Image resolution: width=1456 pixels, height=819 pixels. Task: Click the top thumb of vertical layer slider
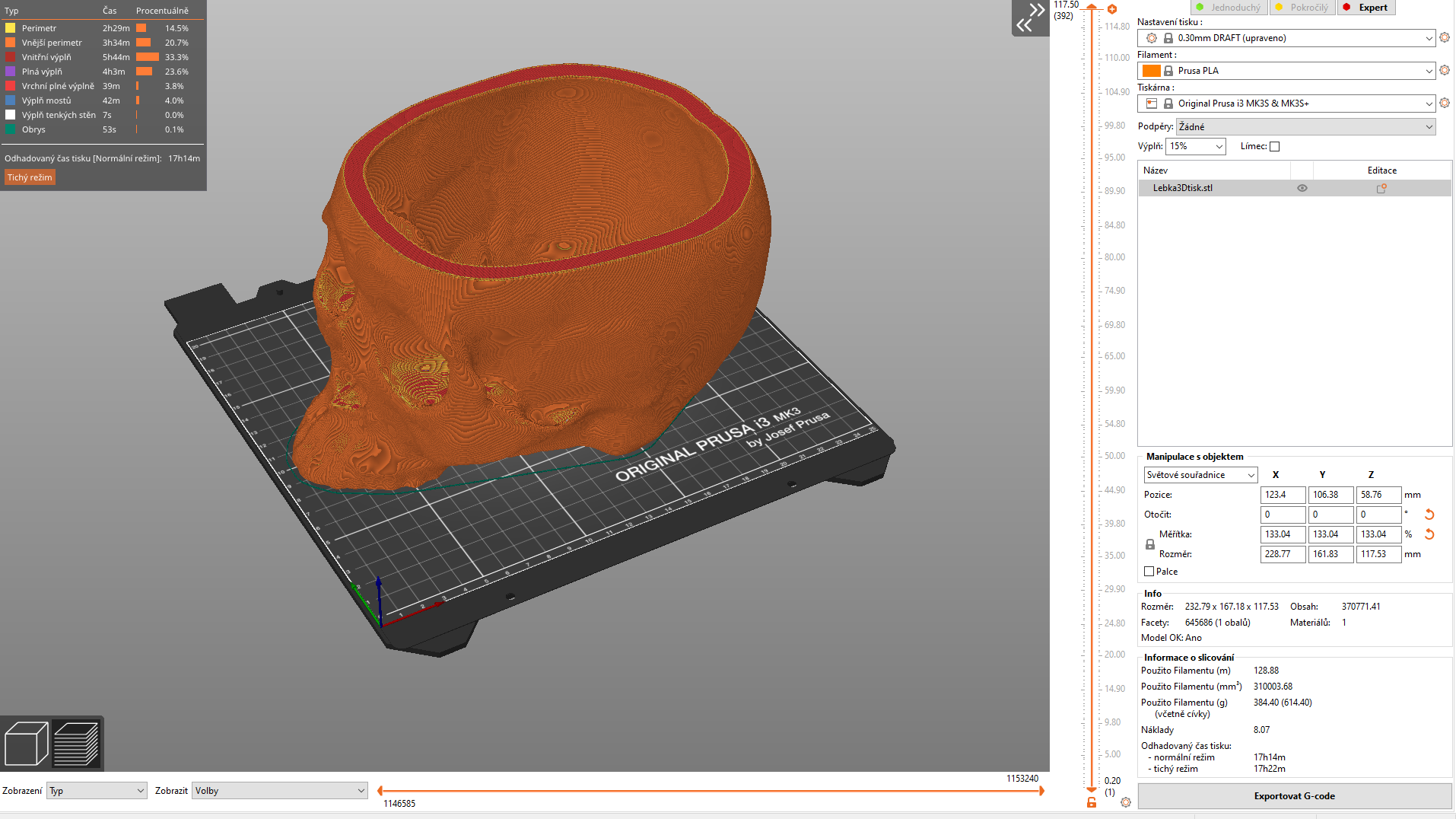(x=1092, y=7)
